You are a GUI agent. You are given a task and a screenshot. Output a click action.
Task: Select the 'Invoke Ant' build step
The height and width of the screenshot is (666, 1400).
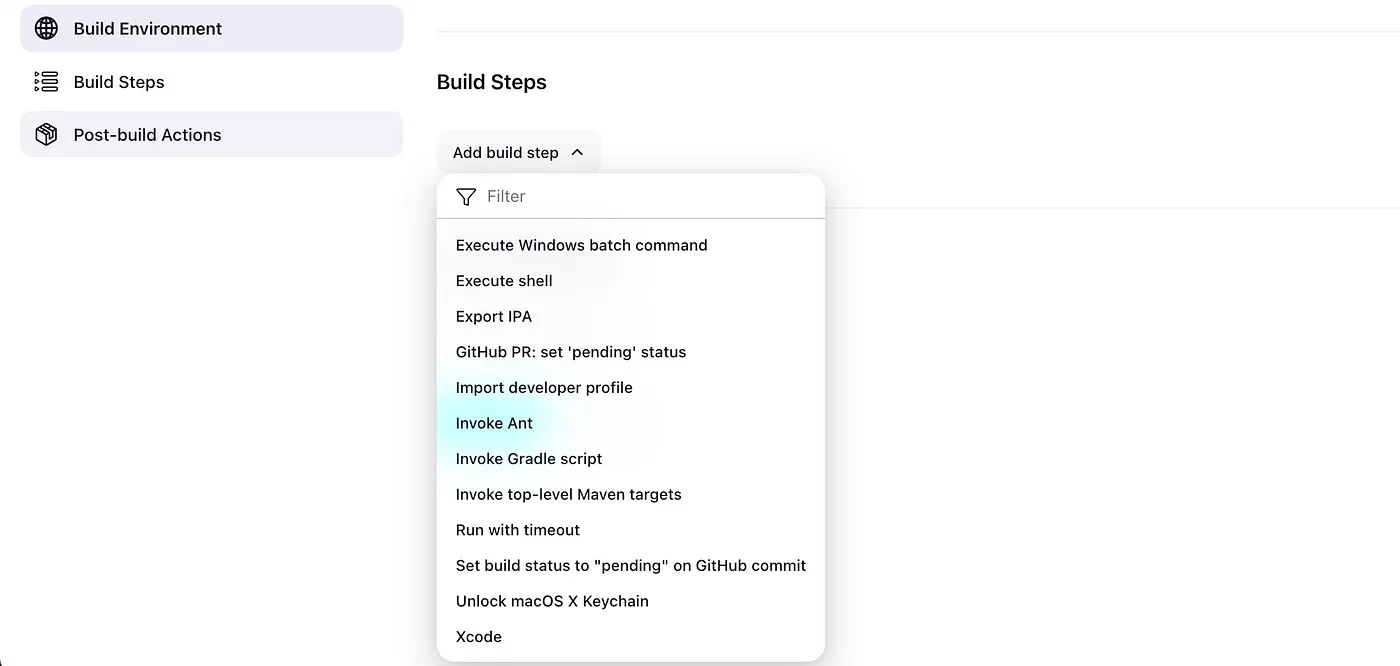[493, 422]
